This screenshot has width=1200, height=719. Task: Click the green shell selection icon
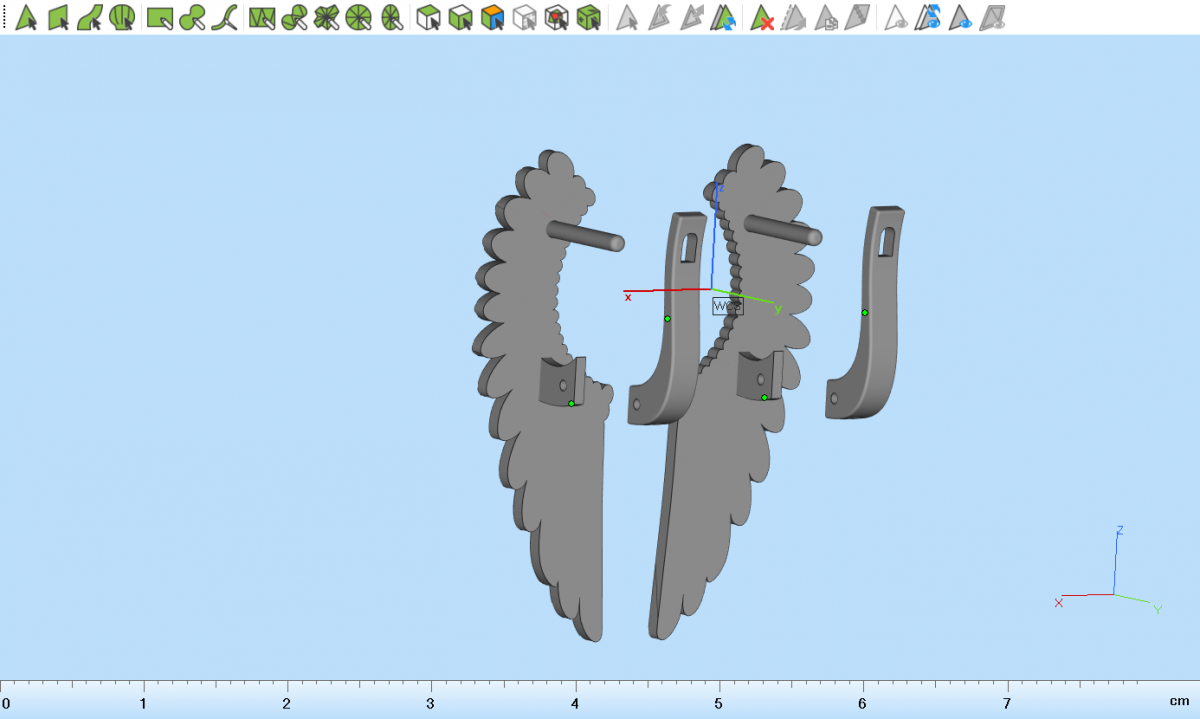[x=122, y=17]
